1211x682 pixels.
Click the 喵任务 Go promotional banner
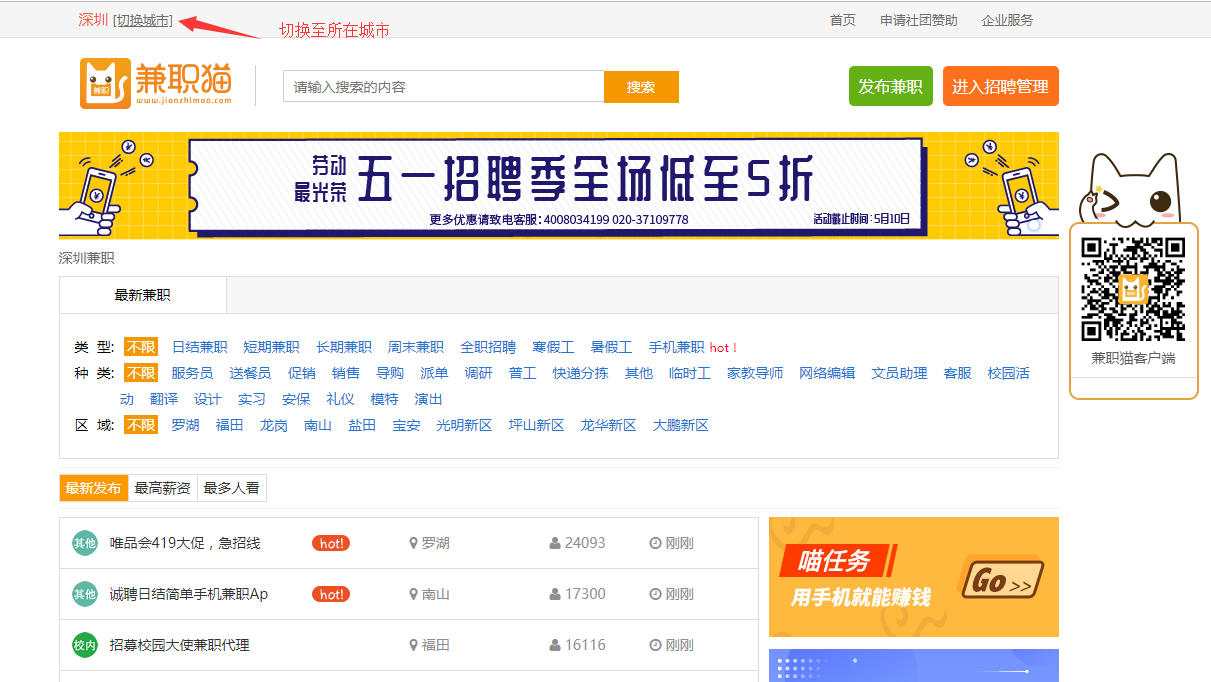[913, 577]
